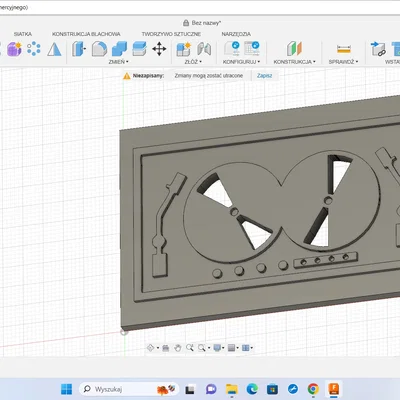The image size is (400, 400).
Task: Switch to the KONSTRUKCJA BLACHOWA tab
Action: coord(86,34)
